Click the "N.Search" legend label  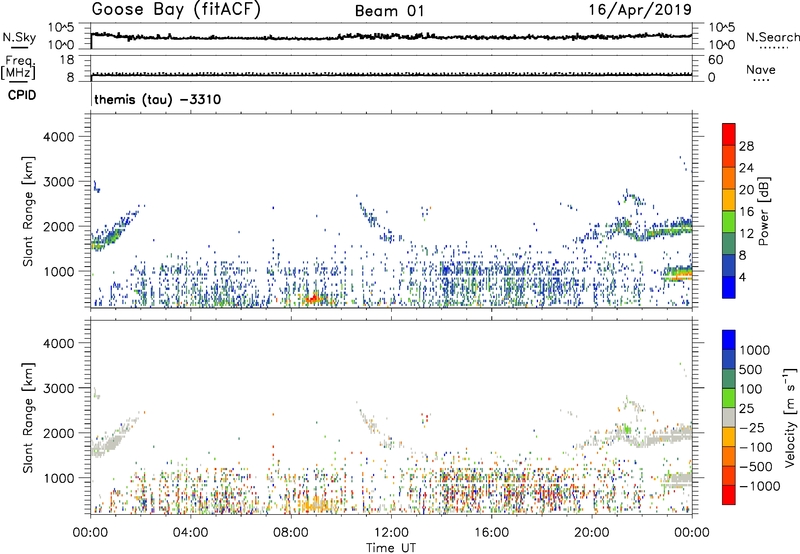tap(772, 37)
